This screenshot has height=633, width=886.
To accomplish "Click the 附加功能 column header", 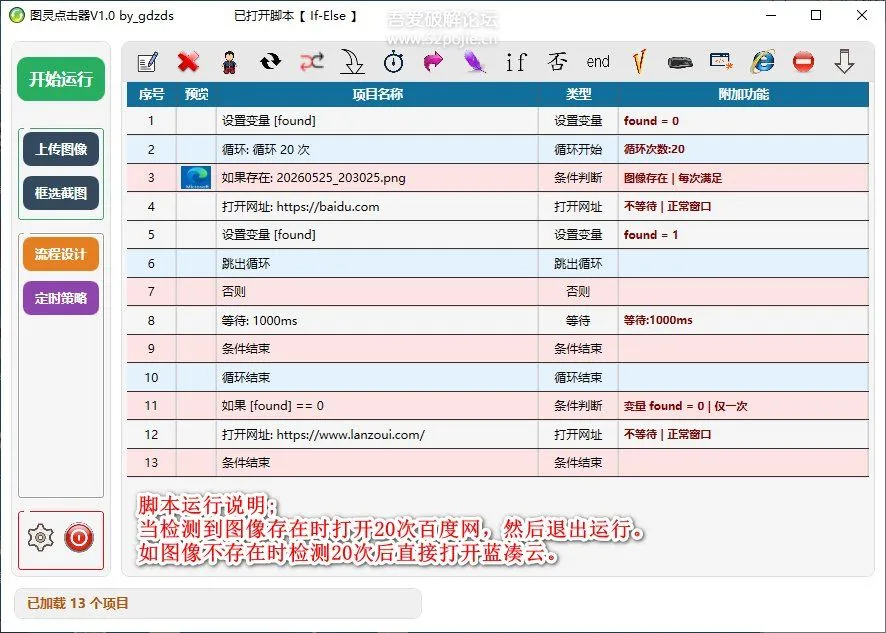I will [x=744, y=94].
